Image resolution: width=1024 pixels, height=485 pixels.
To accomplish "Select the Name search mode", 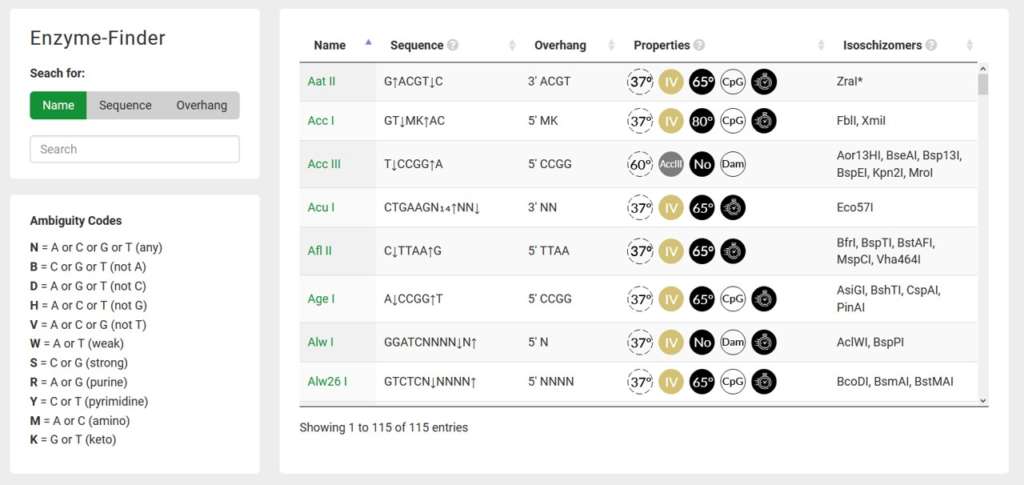I will [58, 105].
